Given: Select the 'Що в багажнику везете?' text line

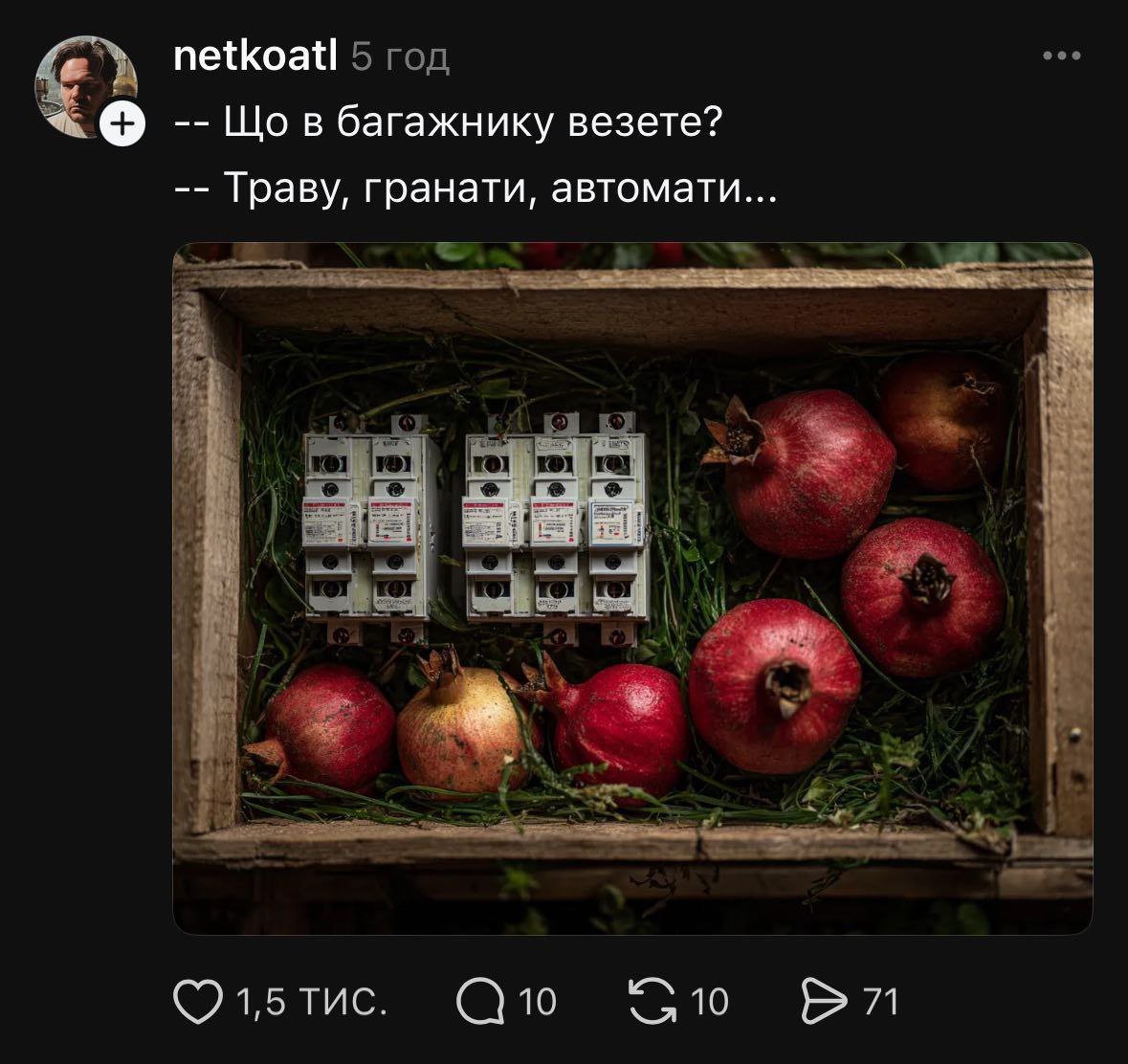Looking at the screenshot, I should 448,122.
